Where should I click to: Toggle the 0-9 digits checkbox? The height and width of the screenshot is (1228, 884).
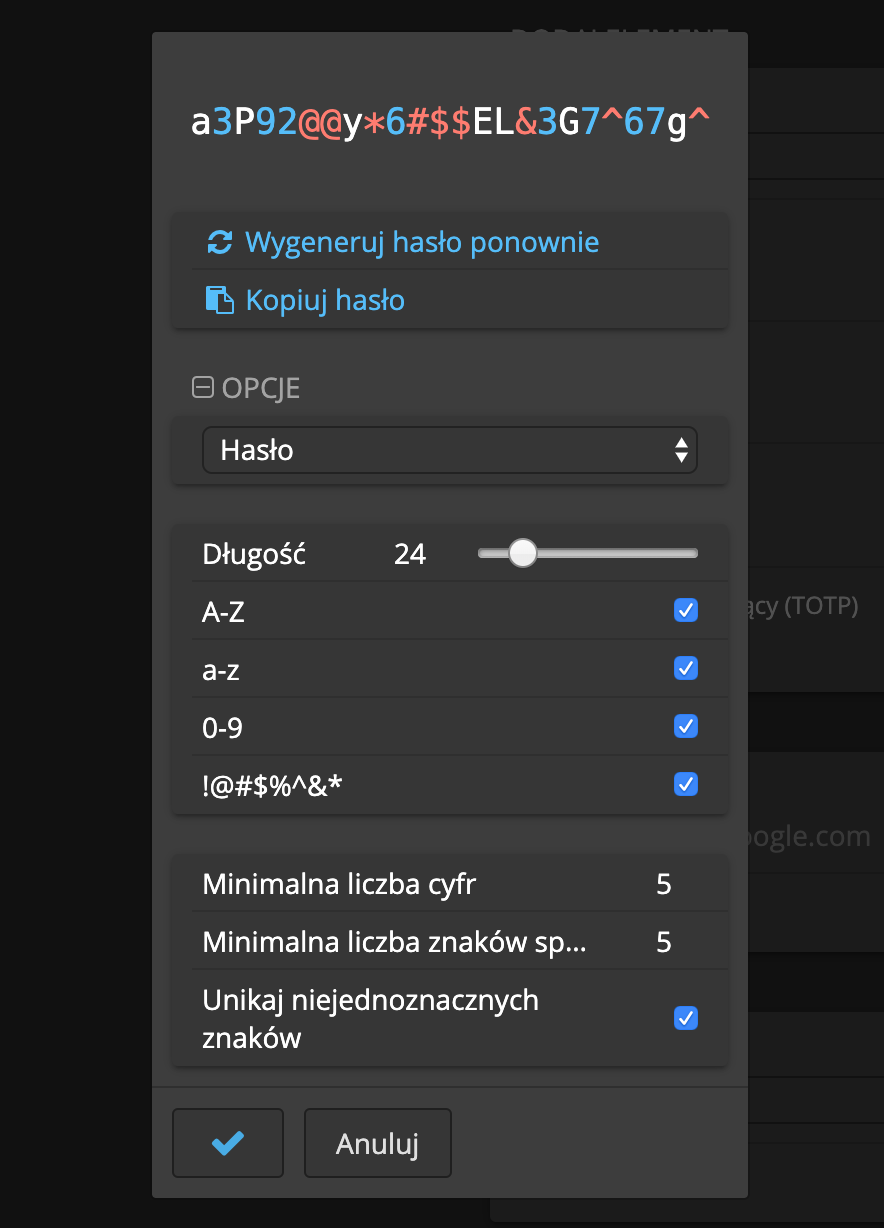click(x=686, y=726)
